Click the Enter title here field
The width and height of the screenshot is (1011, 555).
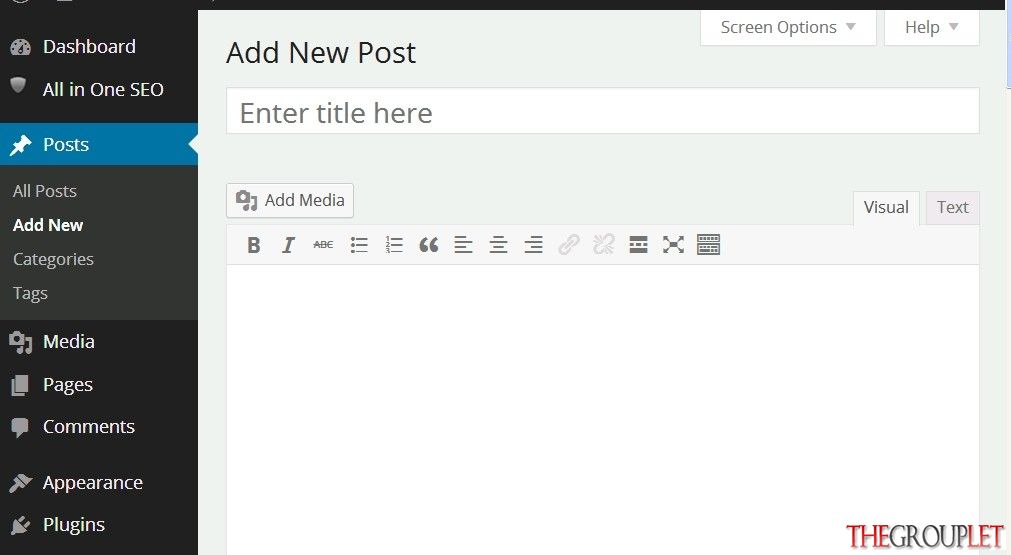(x=603, y=112)
